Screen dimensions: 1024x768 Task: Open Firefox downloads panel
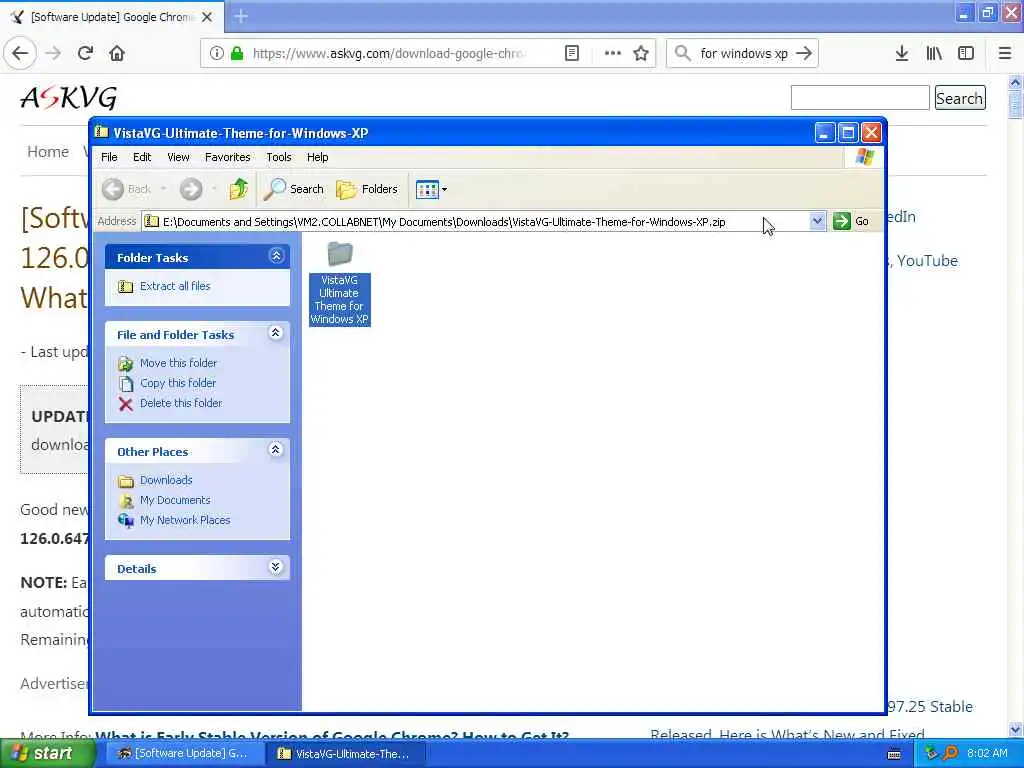902,53
